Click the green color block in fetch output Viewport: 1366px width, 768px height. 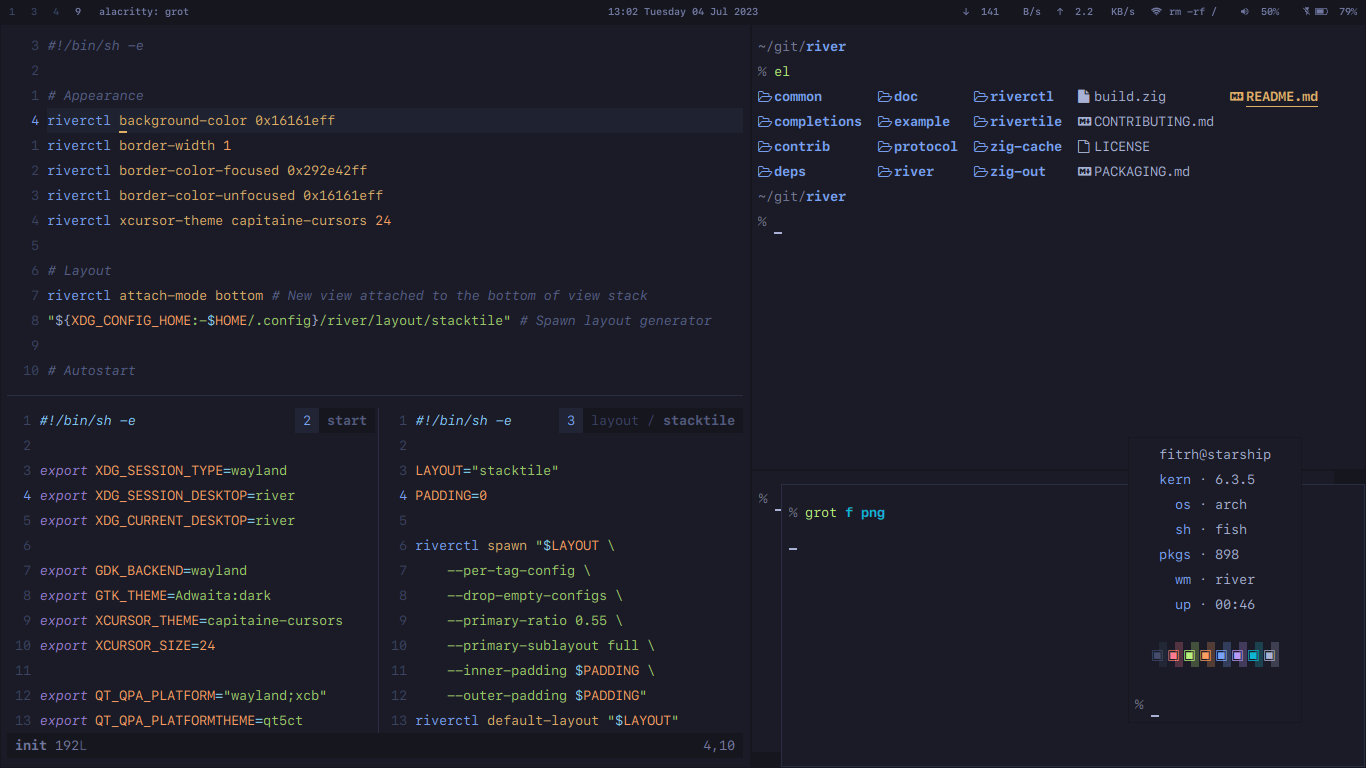pos(1189,656)
